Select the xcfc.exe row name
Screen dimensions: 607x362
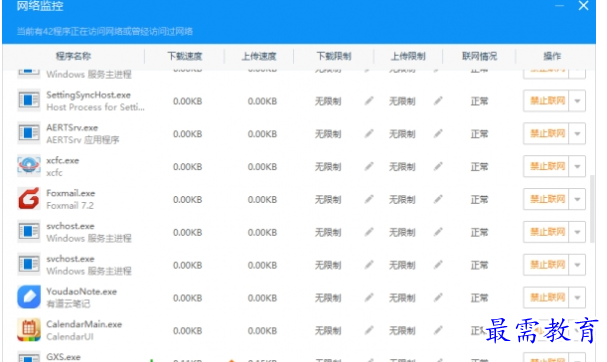62,160
